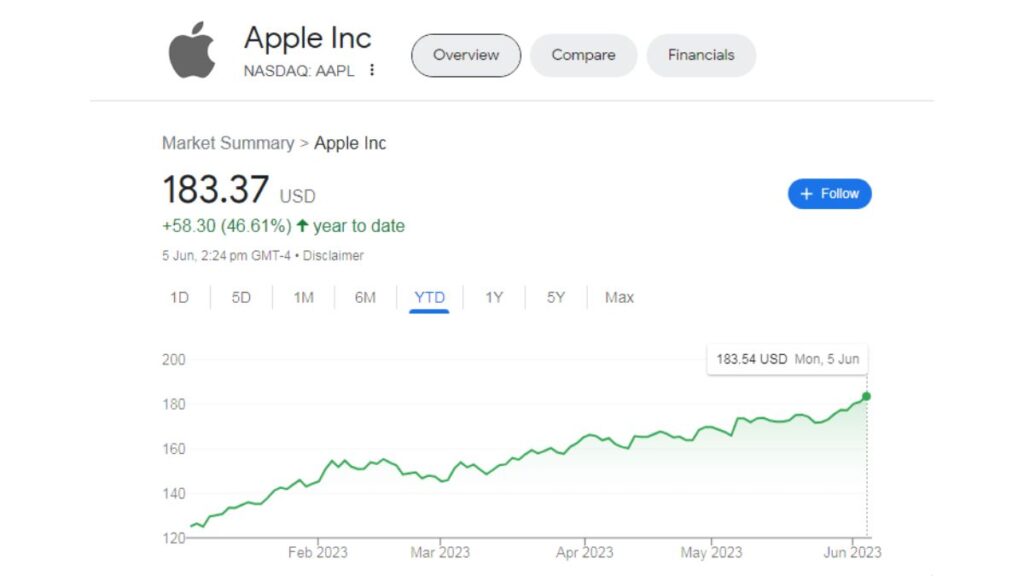1024x576 pixels.
Task: Open the Compare tab
Action: (x=583, y=56)
